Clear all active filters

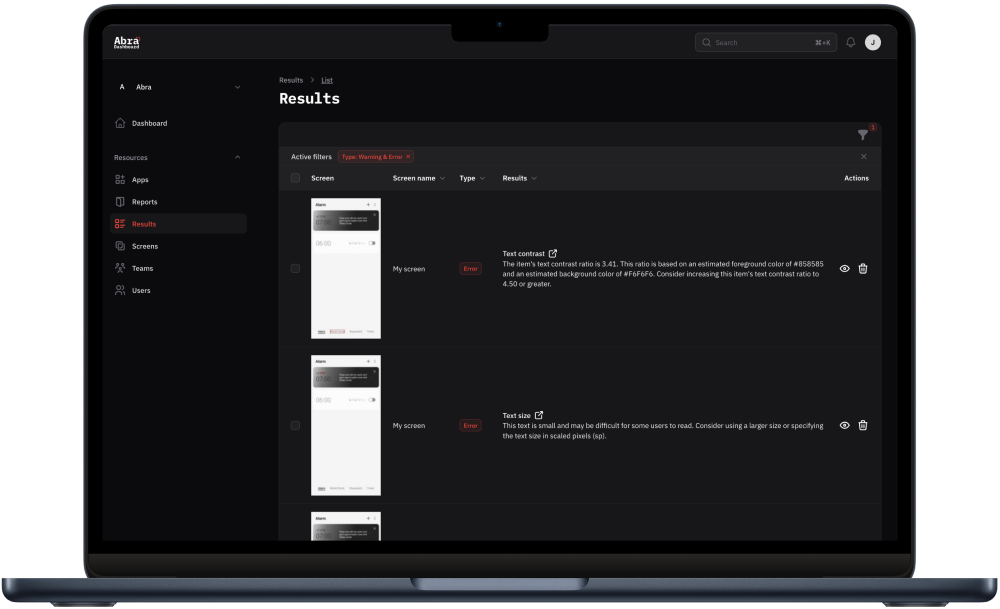(x=864, y=156)
